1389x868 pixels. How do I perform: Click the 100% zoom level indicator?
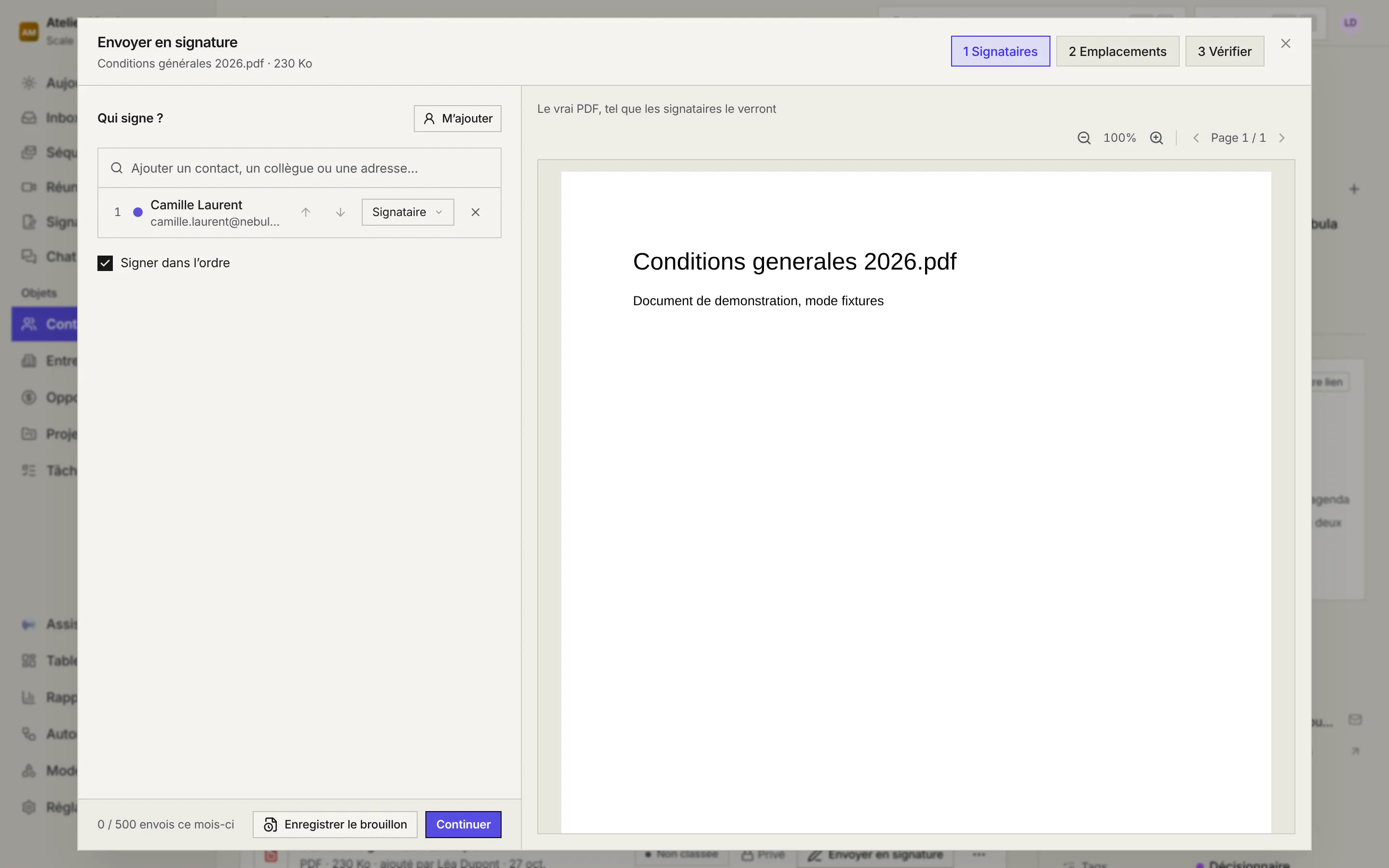(1120, 138)
